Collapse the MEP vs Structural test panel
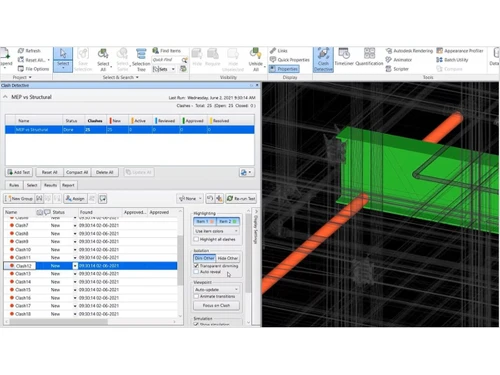 tap(5, 97)
